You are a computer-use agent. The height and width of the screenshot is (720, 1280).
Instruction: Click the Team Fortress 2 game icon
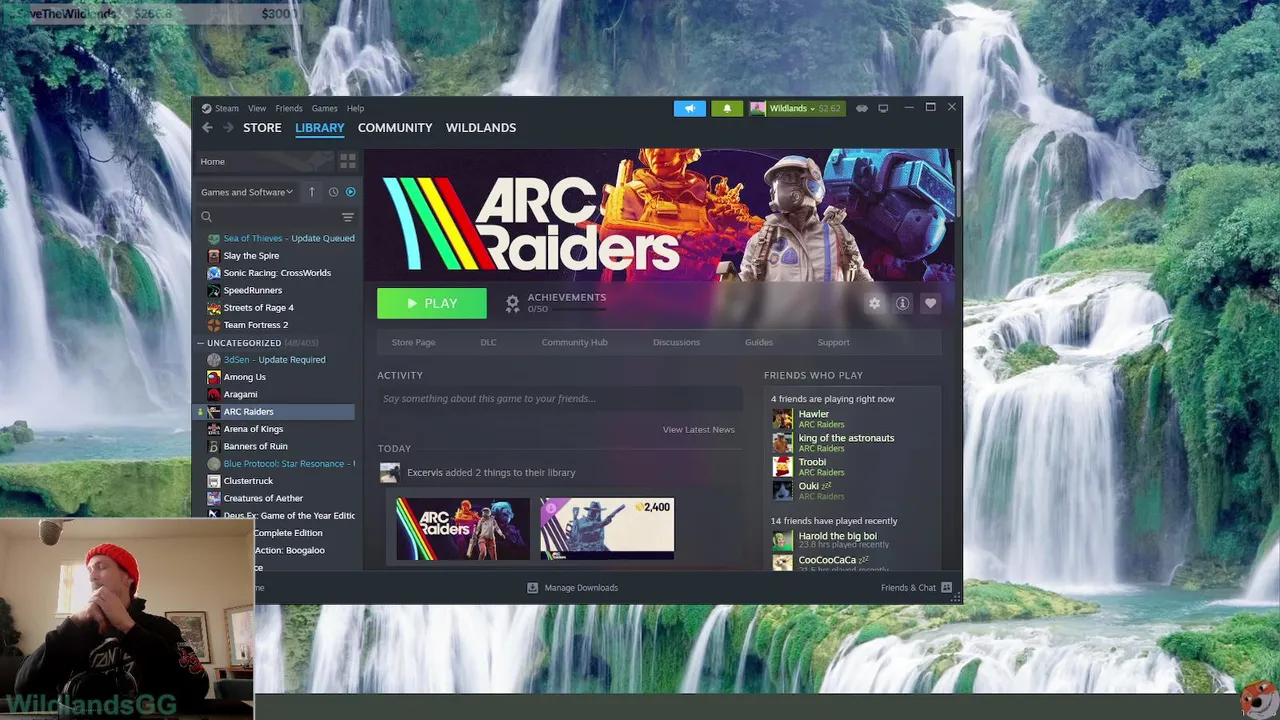213,325
